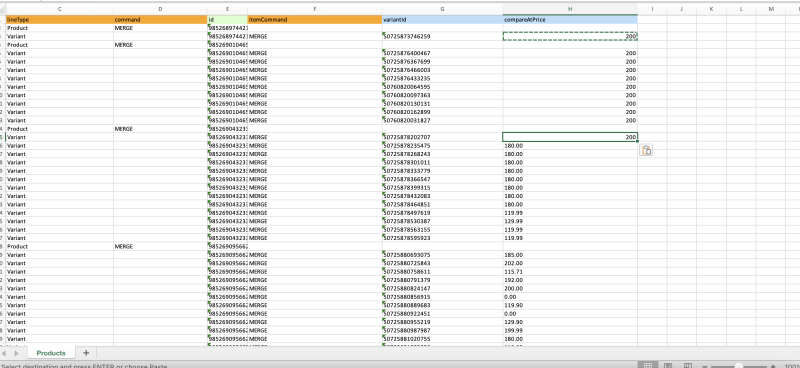Select variantId cell 50725876466003
Screen dimensions: 800x368
point(442,70)
